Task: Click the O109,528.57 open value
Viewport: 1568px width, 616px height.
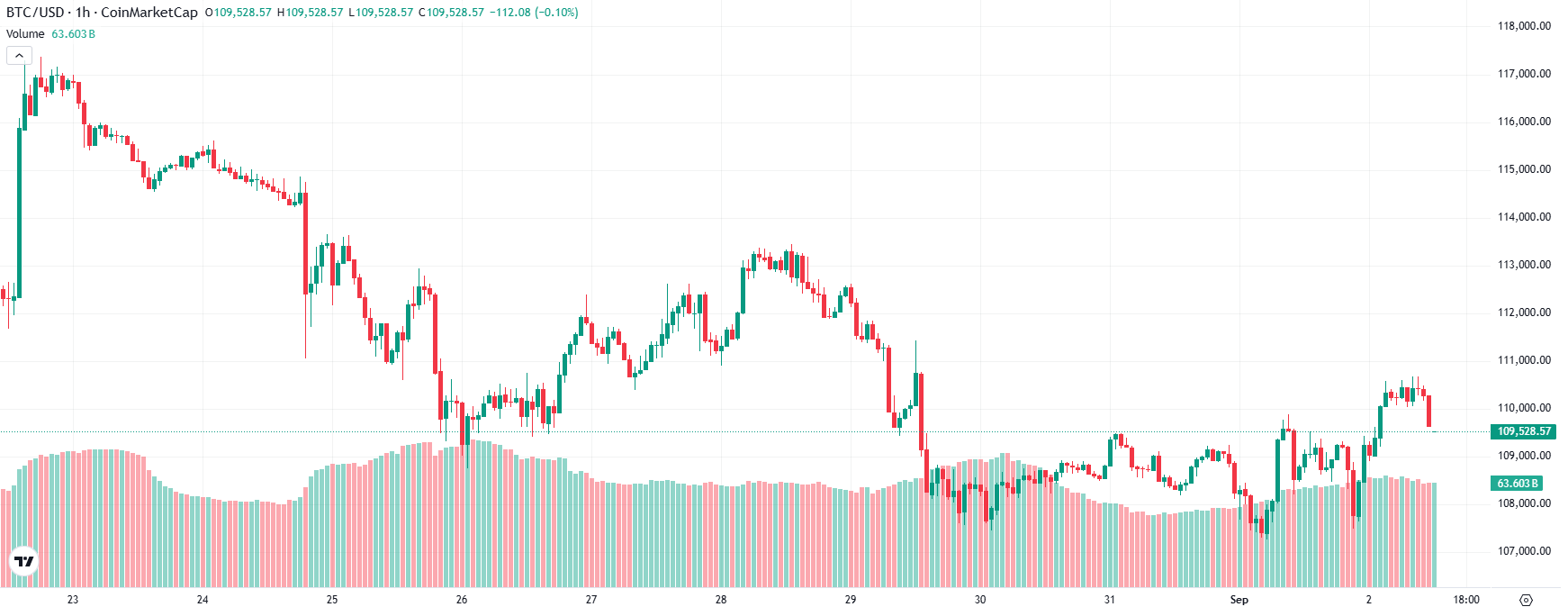Action: tap(236, 12)
